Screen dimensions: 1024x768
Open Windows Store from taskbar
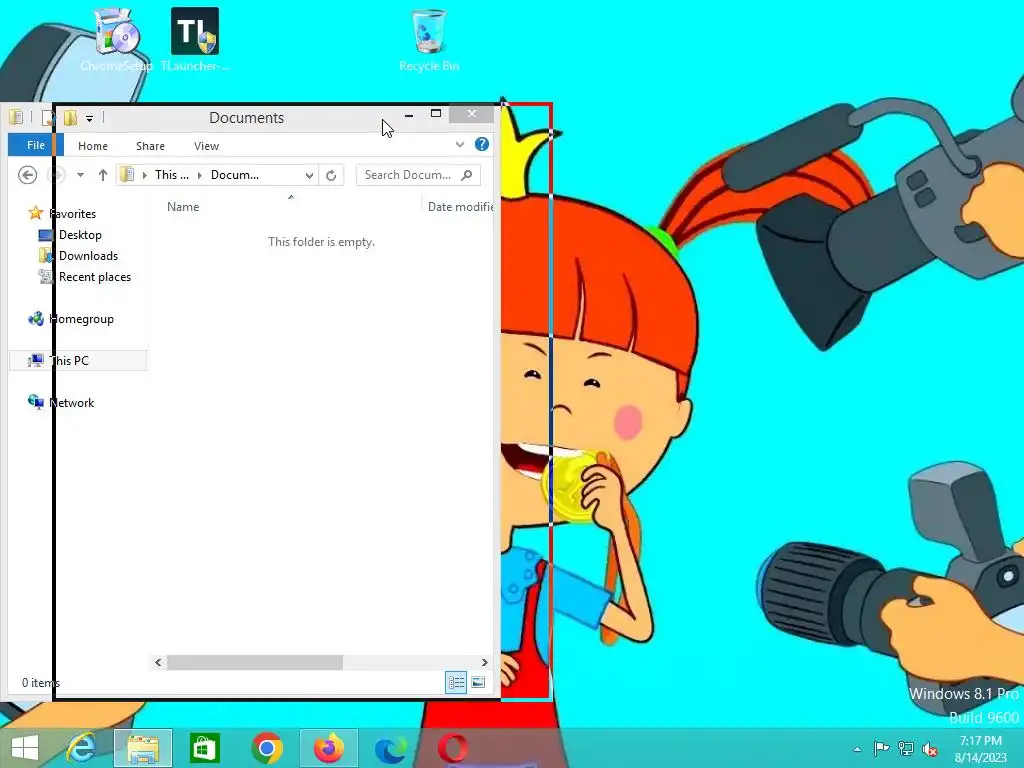[x=204, y=748]
